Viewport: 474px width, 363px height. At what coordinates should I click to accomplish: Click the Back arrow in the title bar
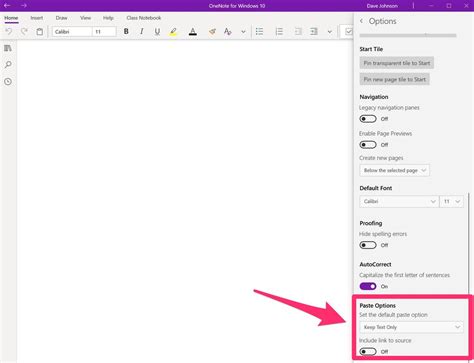pos(7,6)
